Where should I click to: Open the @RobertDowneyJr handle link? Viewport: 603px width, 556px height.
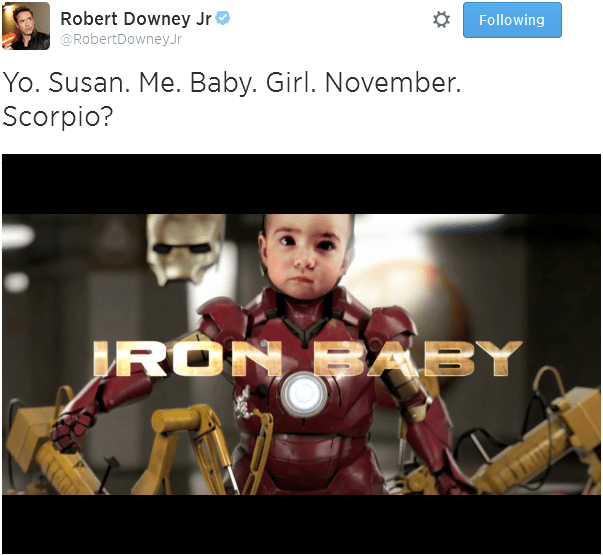[x=121, y=39]
